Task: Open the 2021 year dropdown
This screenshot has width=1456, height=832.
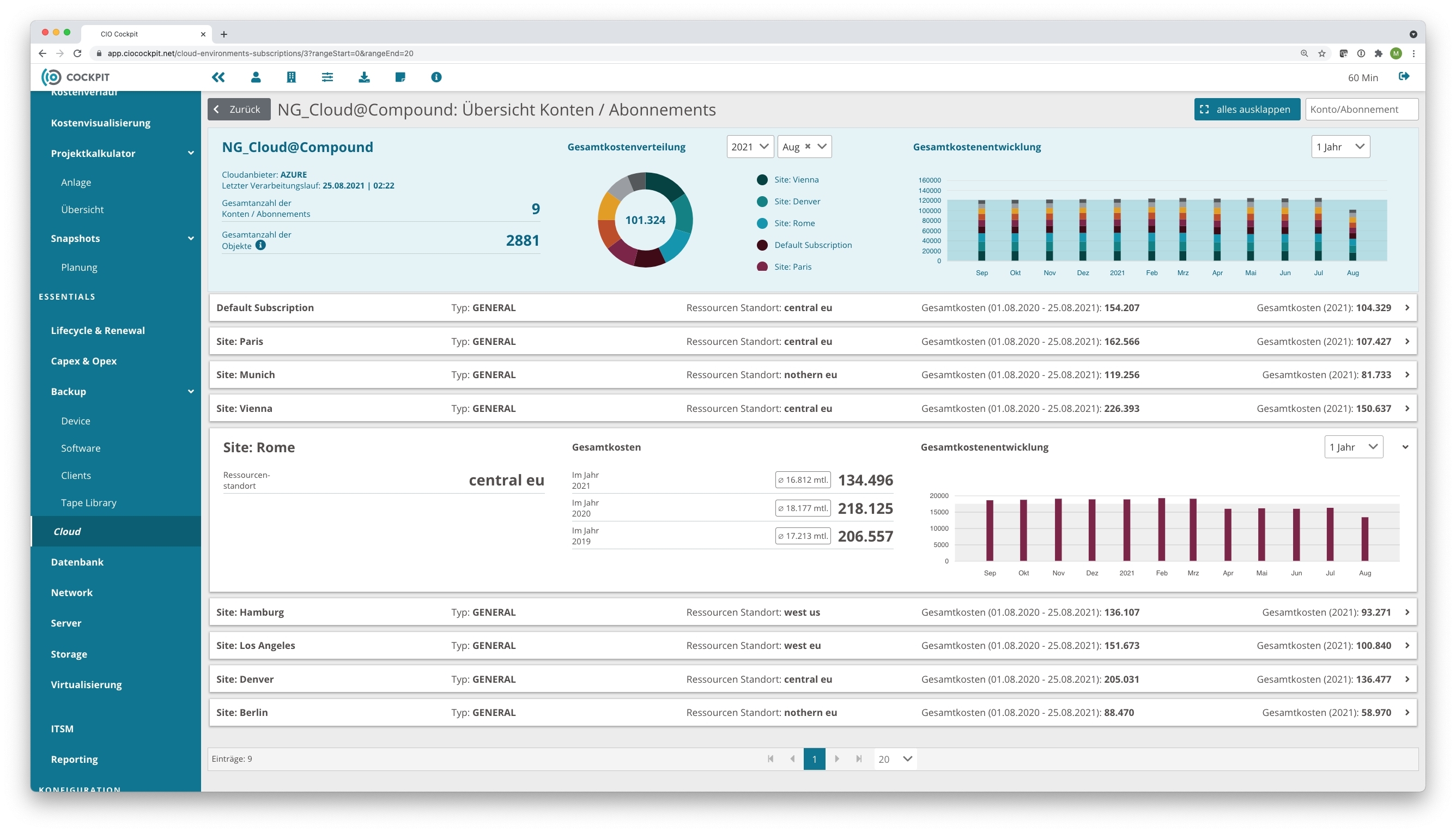Action: [749, 147]
